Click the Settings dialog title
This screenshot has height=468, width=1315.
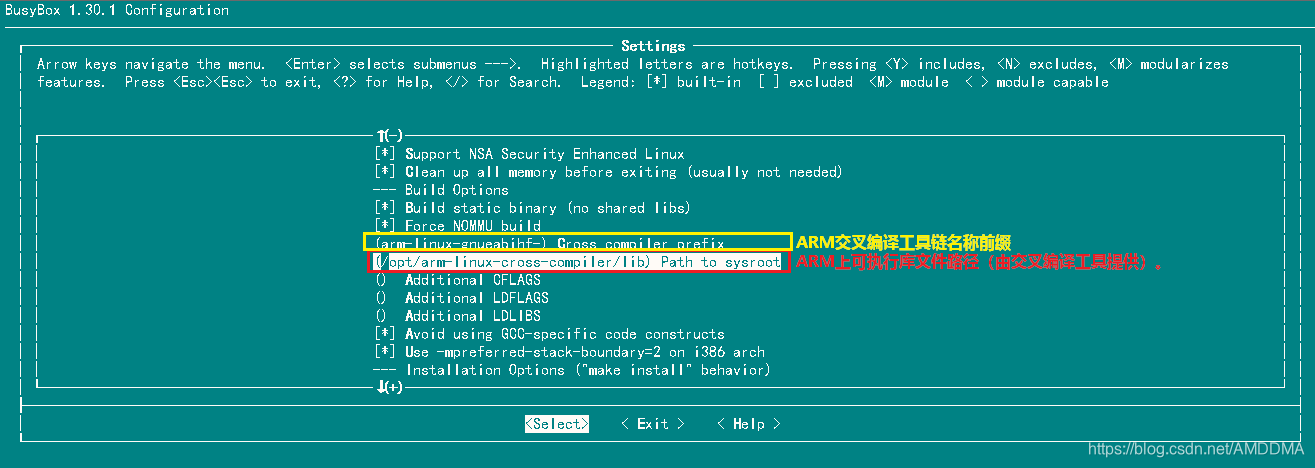[653, 46]
